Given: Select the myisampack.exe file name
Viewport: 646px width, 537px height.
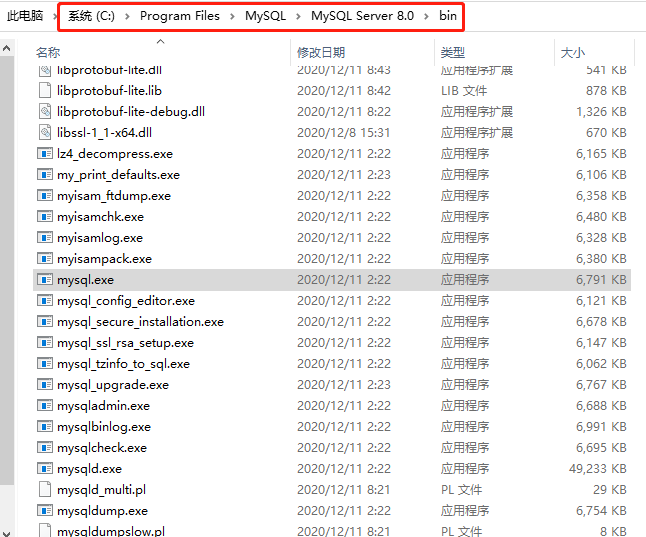Looking at the screenshot, I should (x=104, y=259).
